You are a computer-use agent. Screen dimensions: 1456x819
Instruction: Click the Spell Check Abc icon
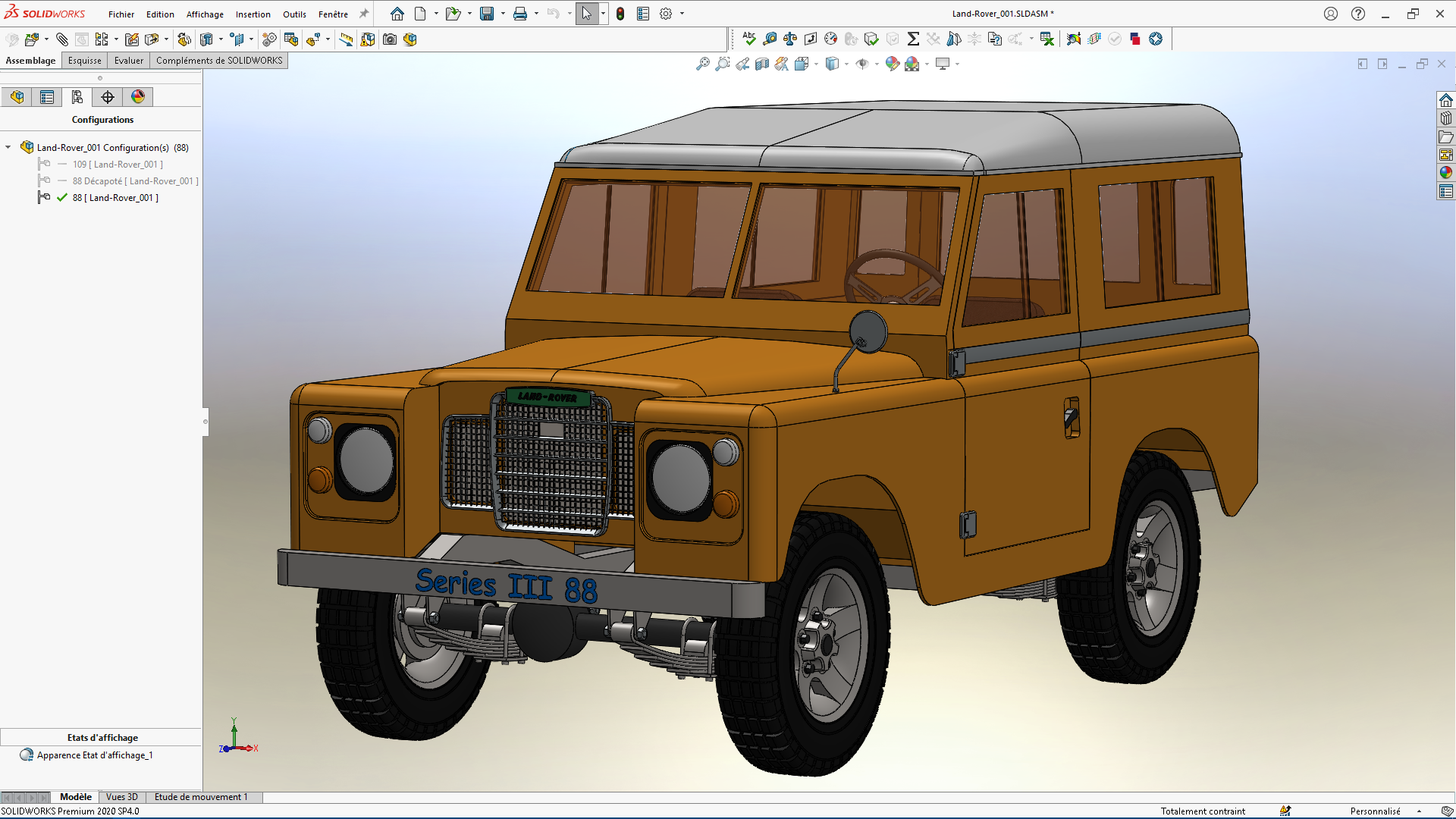tap(749, 39)
